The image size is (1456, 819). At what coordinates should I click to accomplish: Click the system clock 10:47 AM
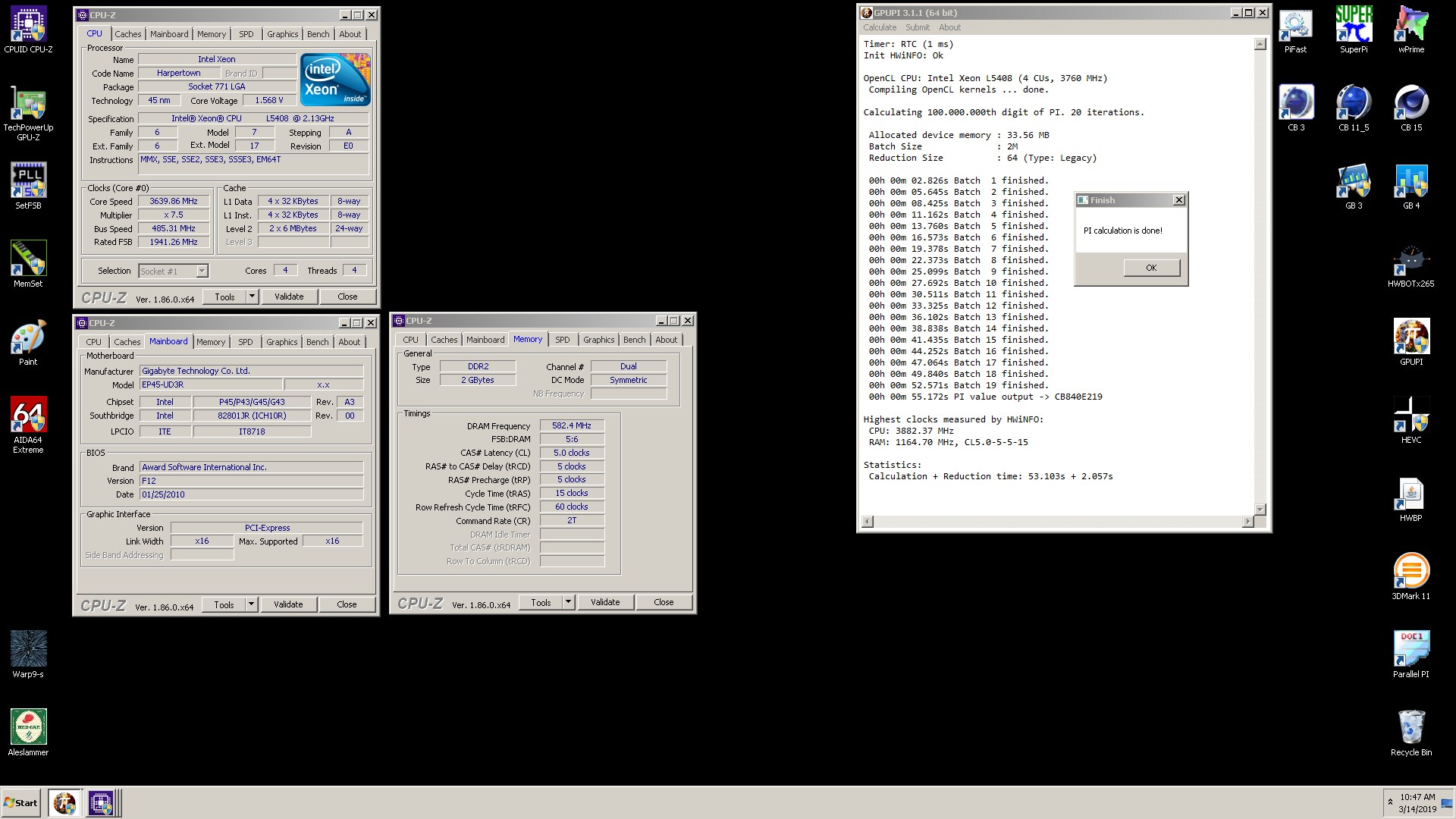(1417, 797)
